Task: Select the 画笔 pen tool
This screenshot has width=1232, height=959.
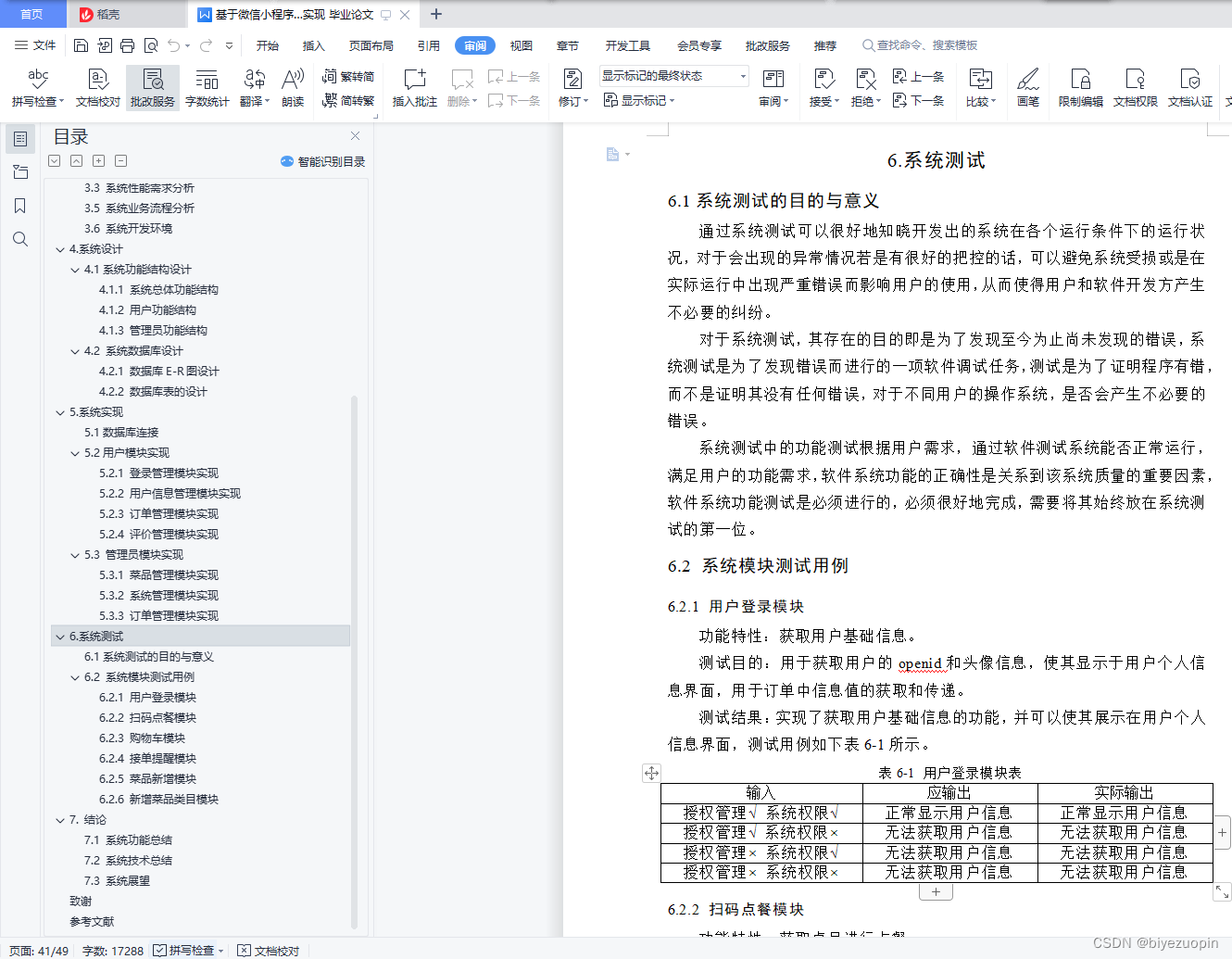Action: (1028, 88)
